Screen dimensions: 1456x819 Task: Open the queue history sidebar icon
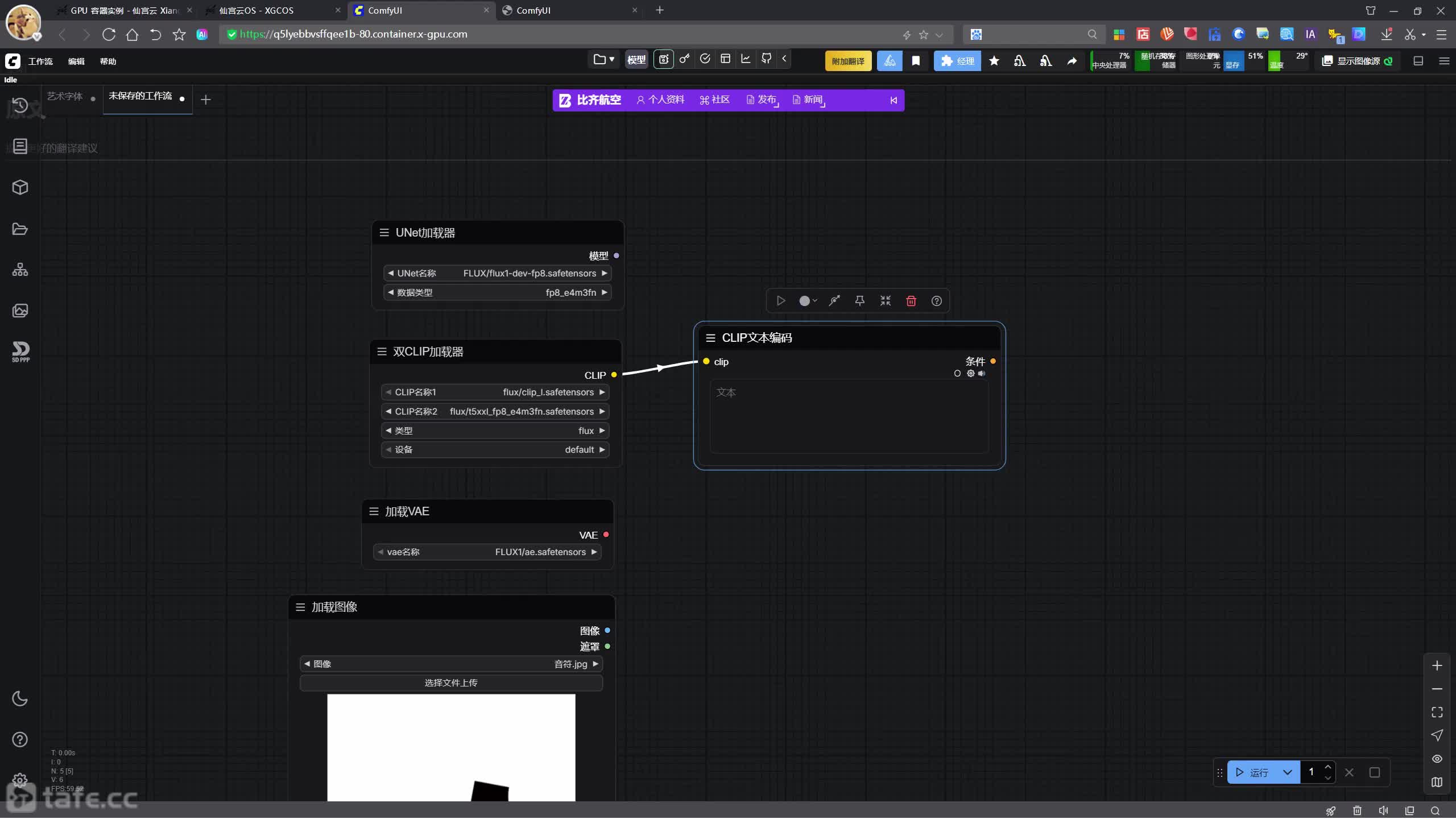pyautogui.click(x=20, y=106)
